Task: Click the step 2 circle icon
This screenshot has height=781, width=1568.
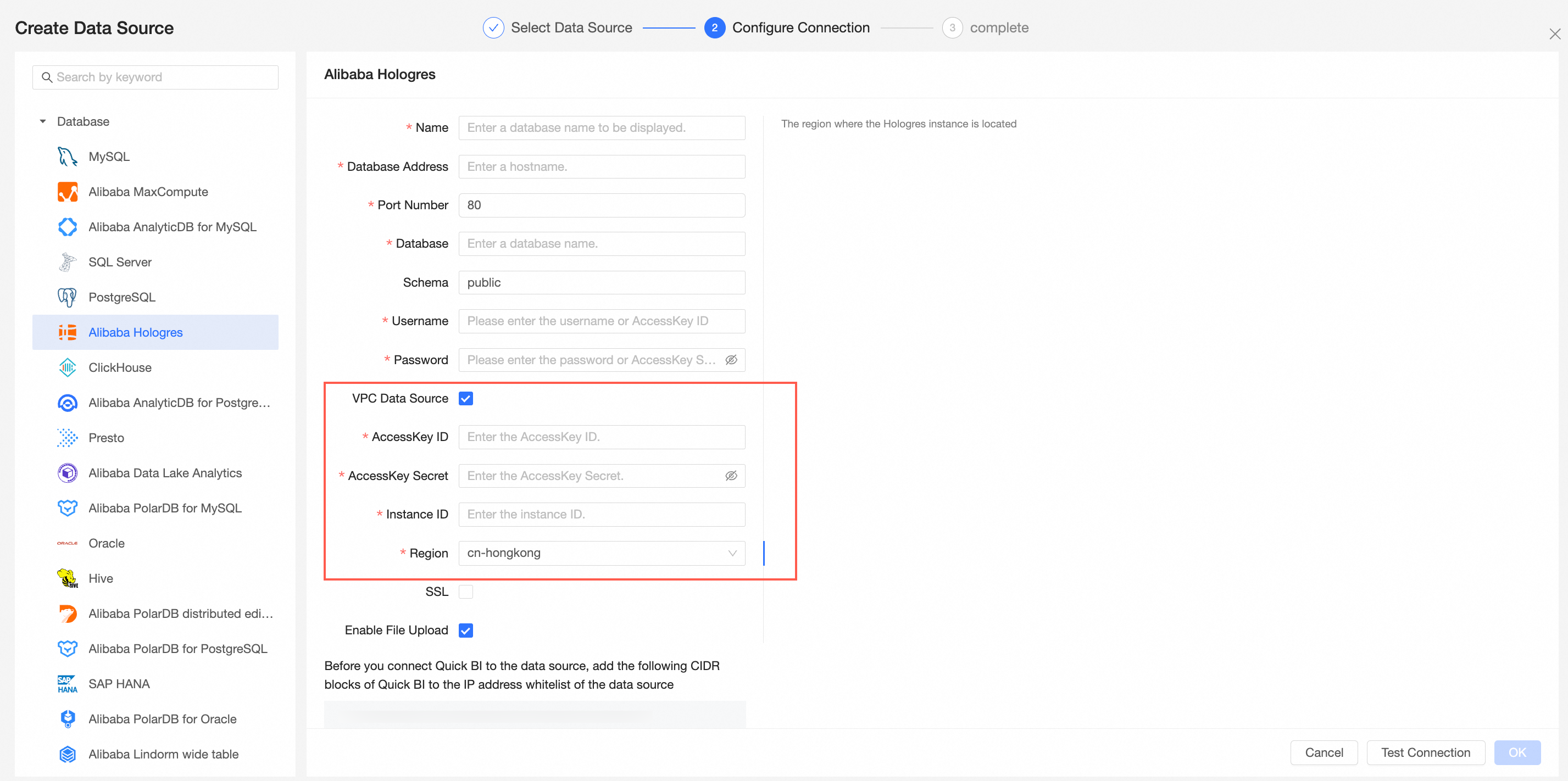Action: [714, 28]
